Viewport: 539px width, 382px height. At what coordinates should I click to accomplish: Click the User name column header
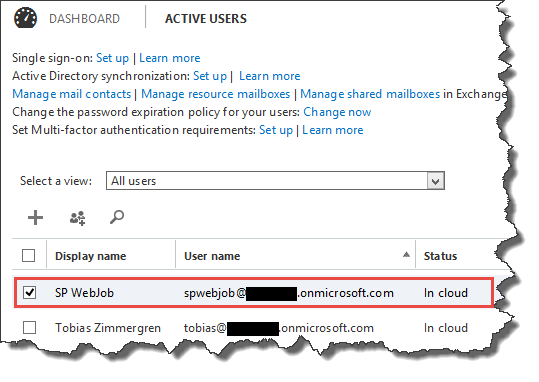point(212,256)
